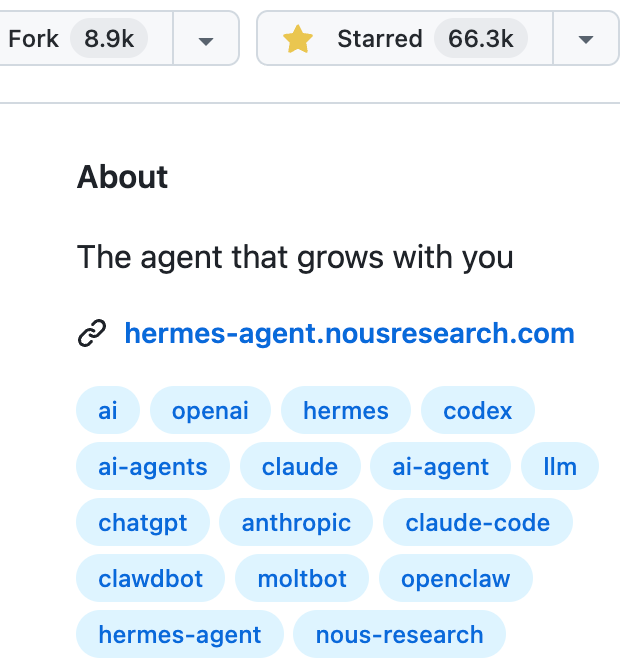Open the 'hermes' topic tag
This screenshot has width=630, height=672.
coord(345,410)
